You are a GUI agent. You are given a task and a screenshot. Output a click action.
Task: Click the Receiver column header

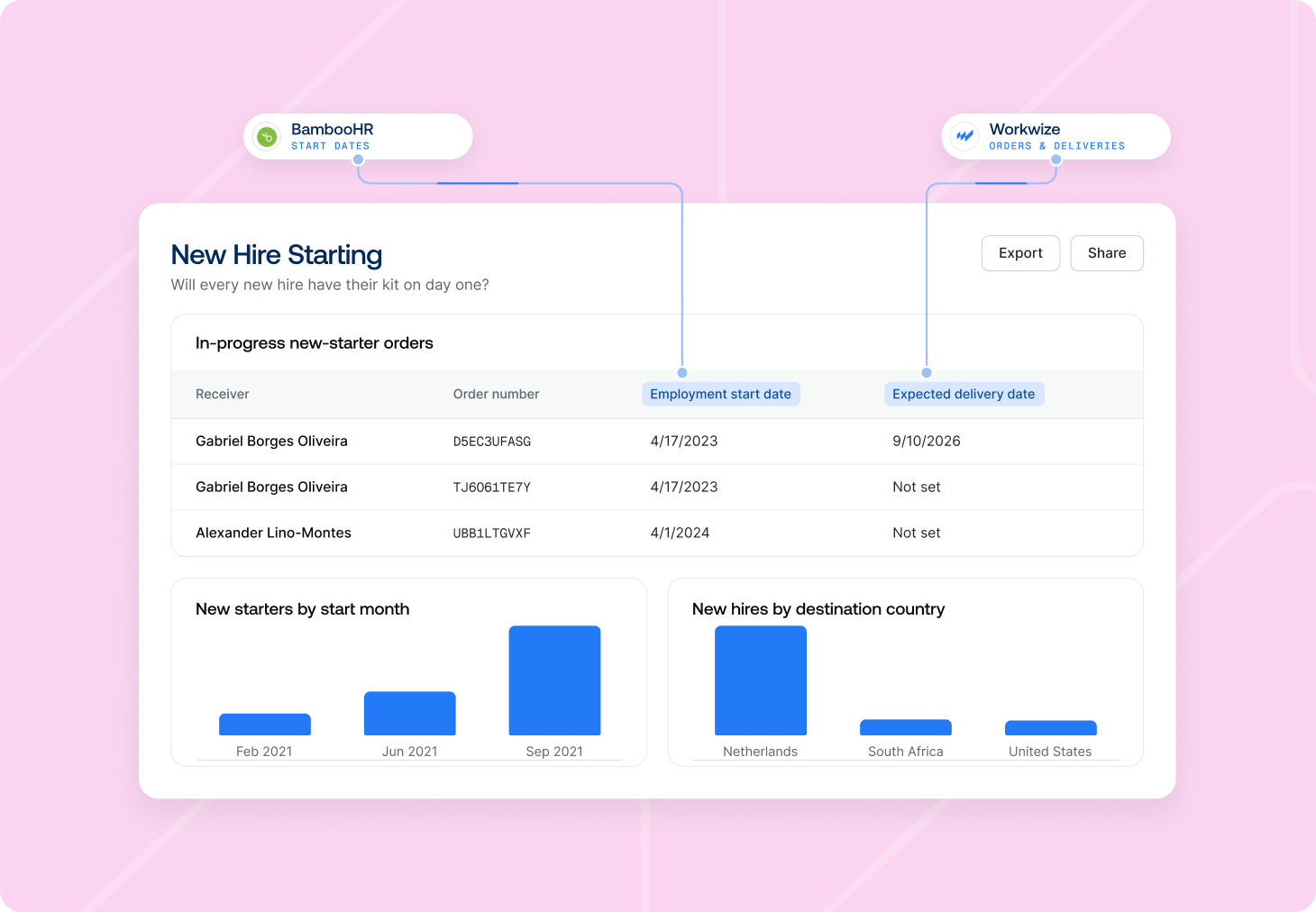coord(223,394)
